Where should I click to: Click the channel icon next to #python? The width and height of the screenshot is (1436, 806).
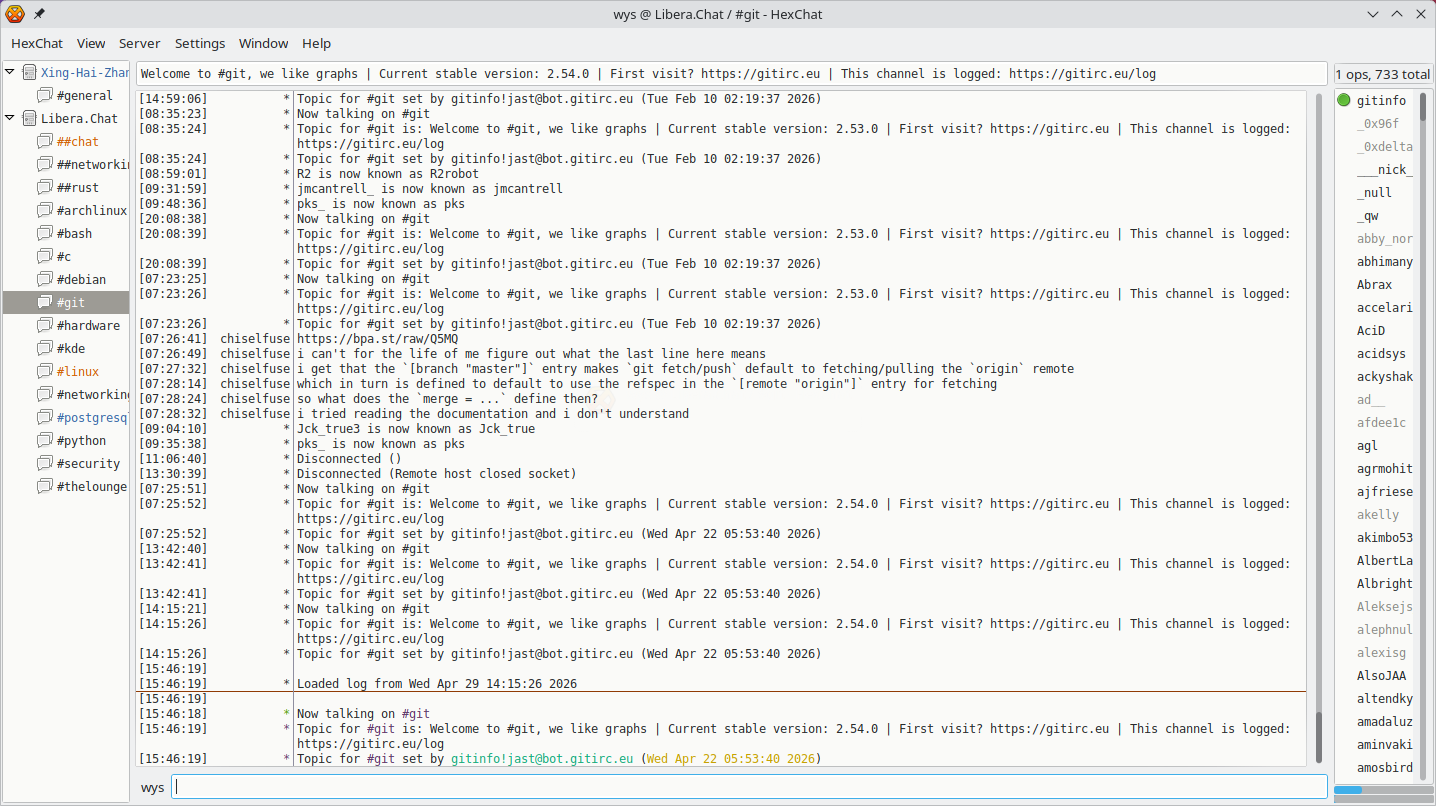(x=45, y=441)
